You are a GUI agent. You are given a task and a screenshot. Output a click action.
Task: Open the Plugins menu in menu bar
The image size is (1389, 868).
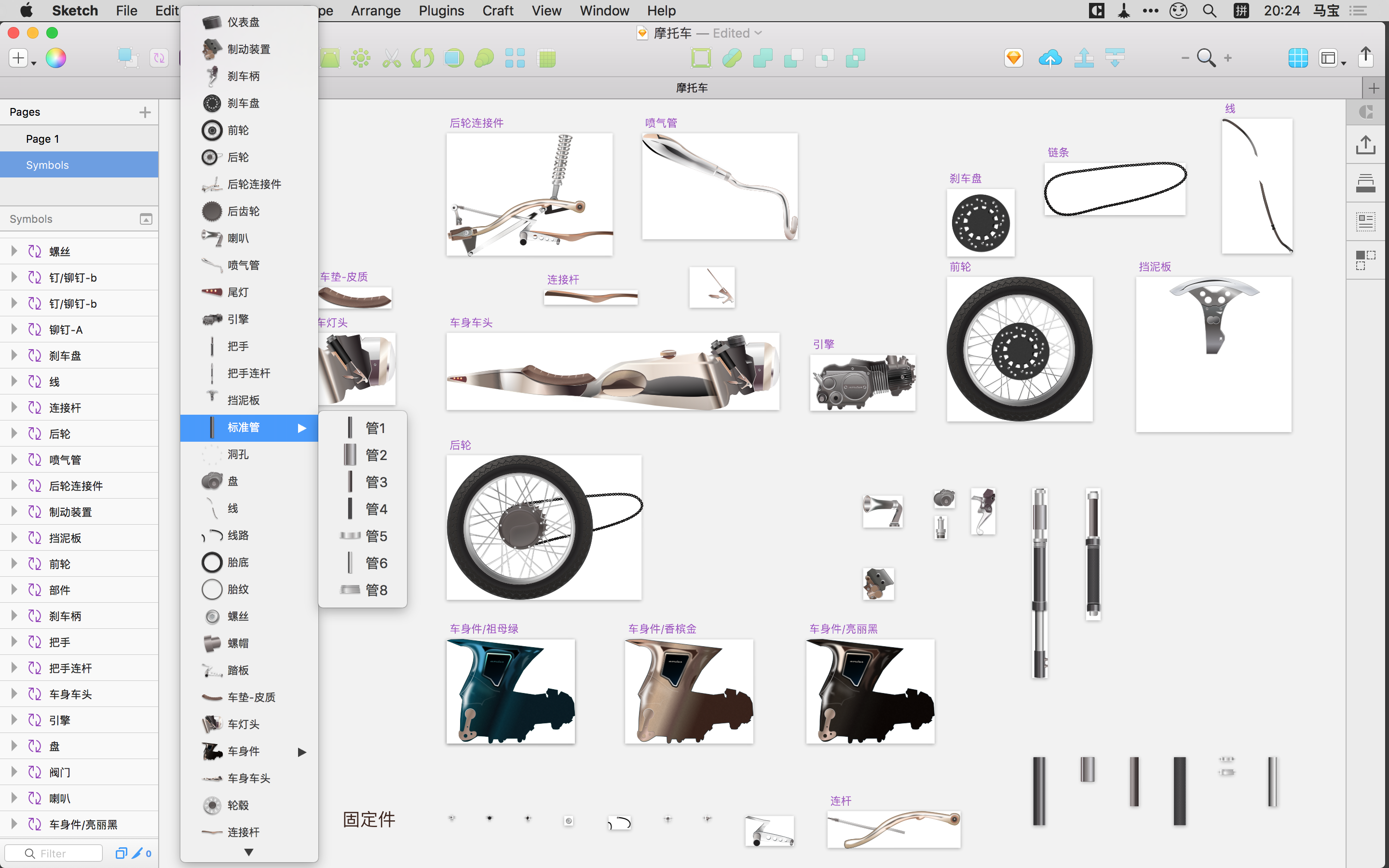click(441, 10)
